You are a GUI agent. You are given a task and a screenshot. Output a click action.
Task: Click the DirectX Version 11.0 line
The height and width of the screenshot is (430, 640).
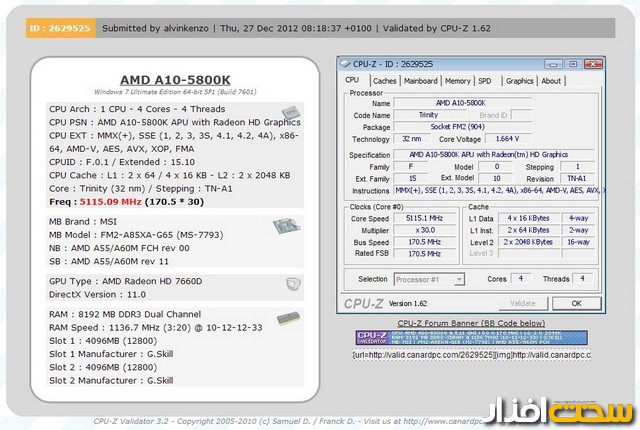97,295
